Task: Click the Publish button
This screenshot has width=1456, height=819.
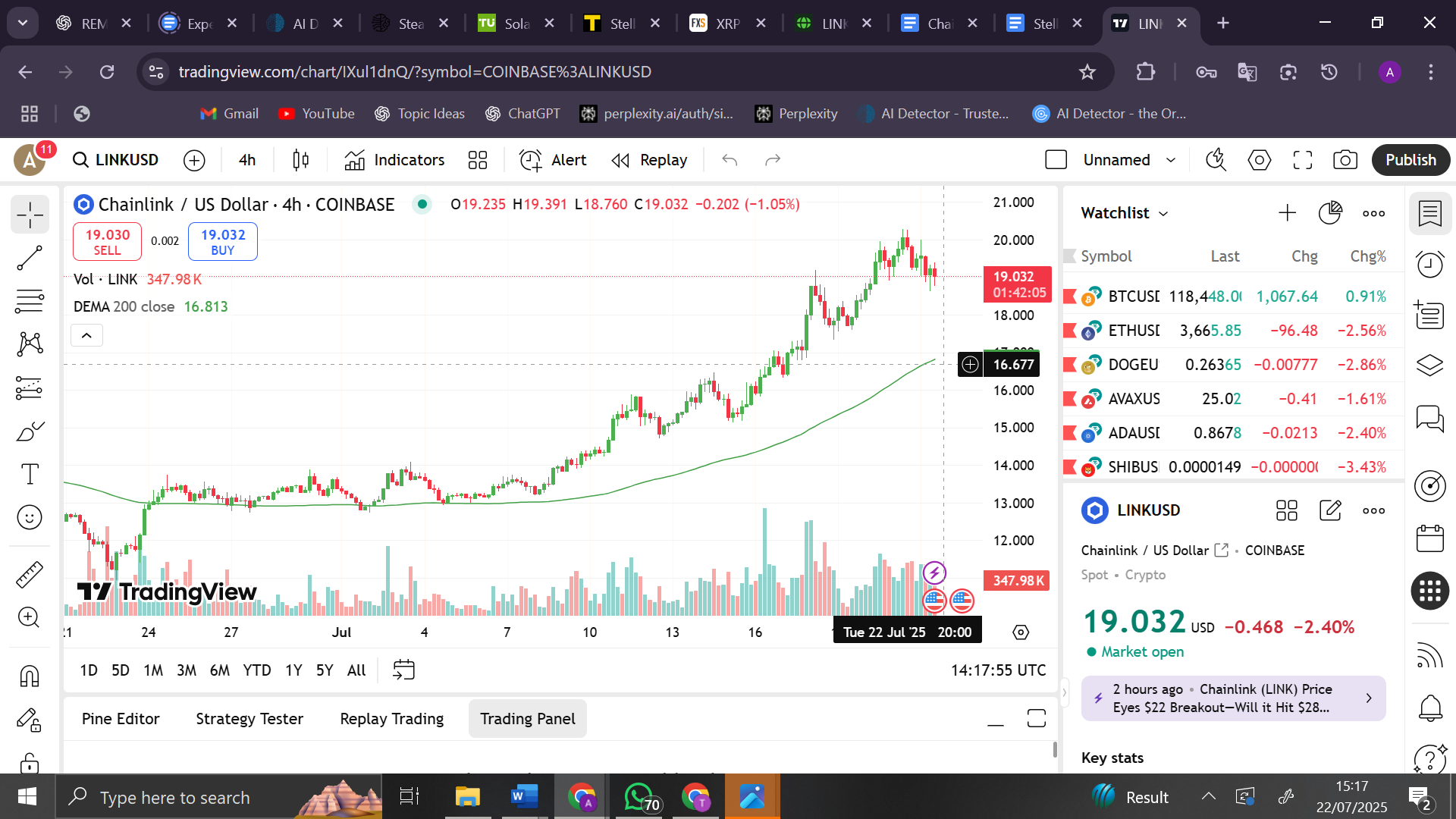Action: [1410, 160]
